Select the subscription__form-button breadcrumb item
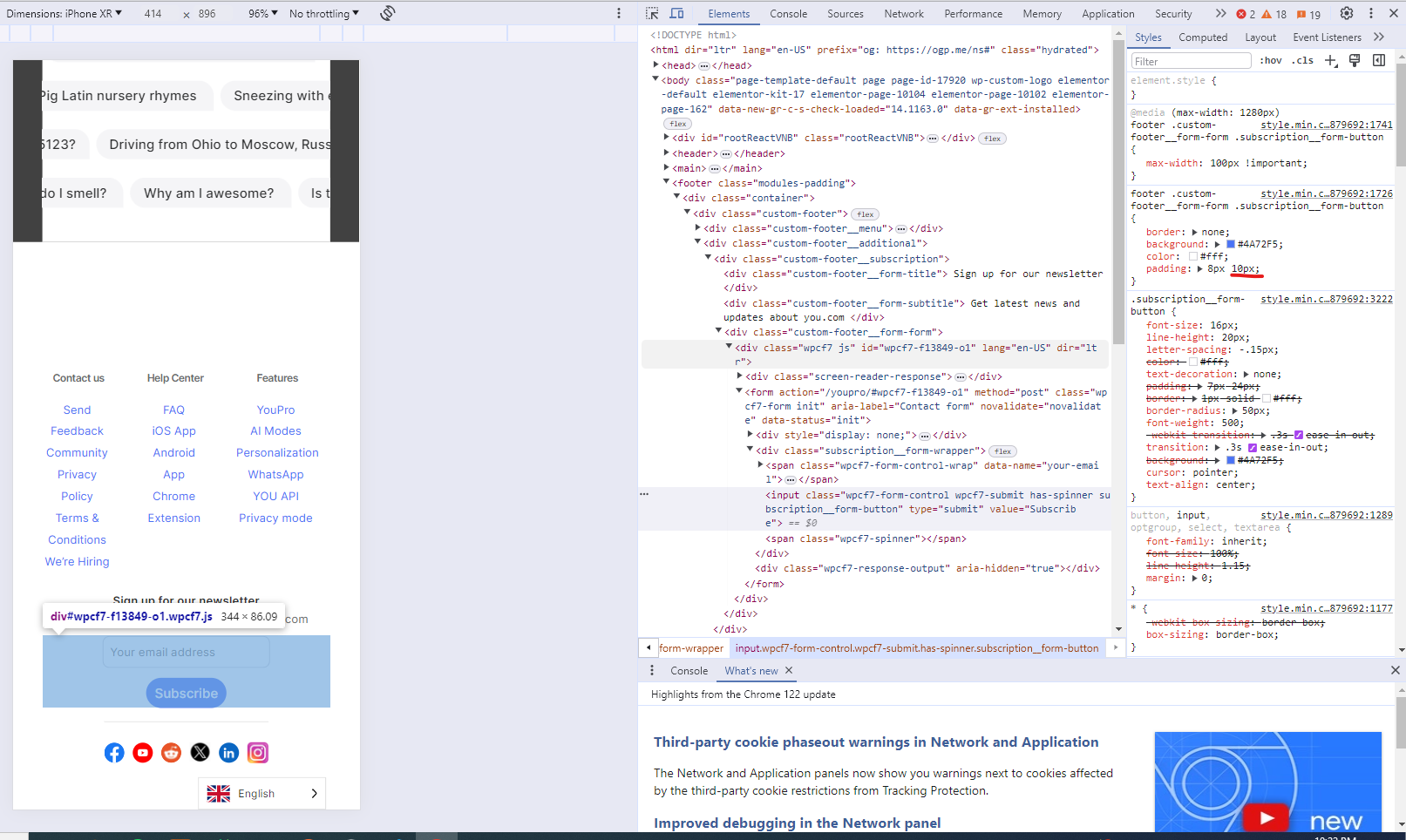This screenshot has height=840, width=1406. 917,648
